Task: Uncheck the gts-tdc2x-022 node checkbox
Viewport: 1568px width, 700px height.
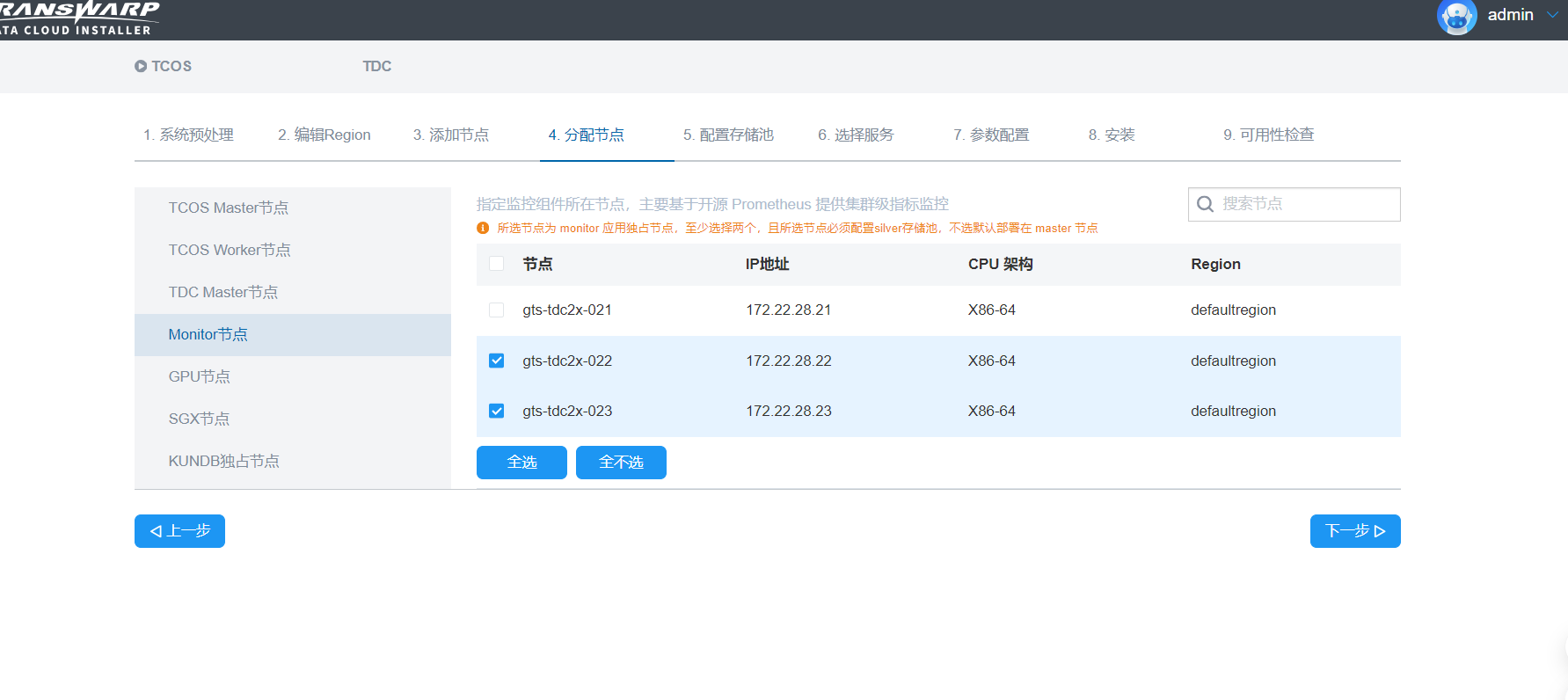Action: 497,361
